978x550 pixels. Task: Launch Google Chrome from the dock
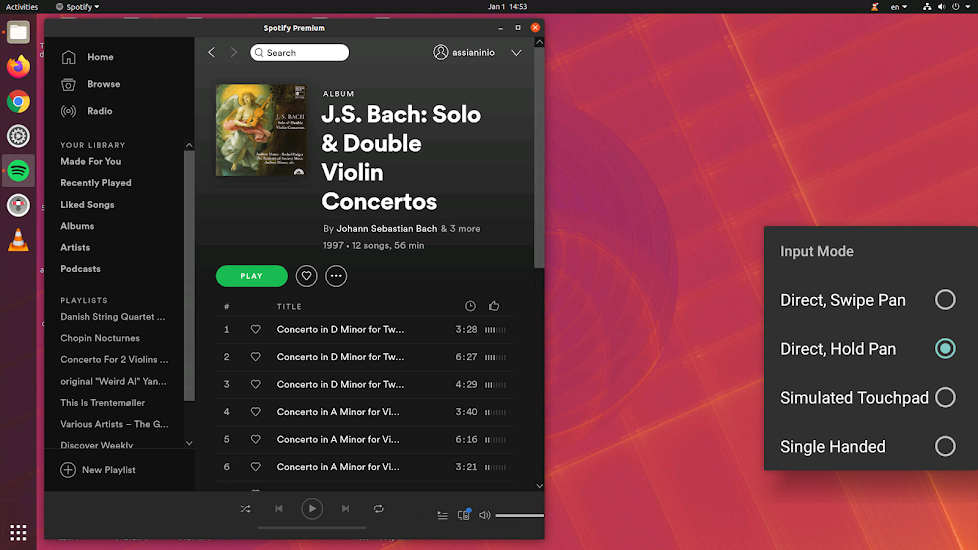[18, 102]
